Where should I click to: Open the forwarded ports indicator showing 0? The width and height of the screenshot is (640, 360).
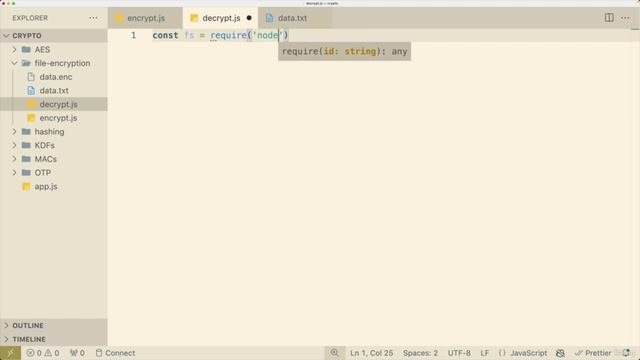tap(77, 353)
